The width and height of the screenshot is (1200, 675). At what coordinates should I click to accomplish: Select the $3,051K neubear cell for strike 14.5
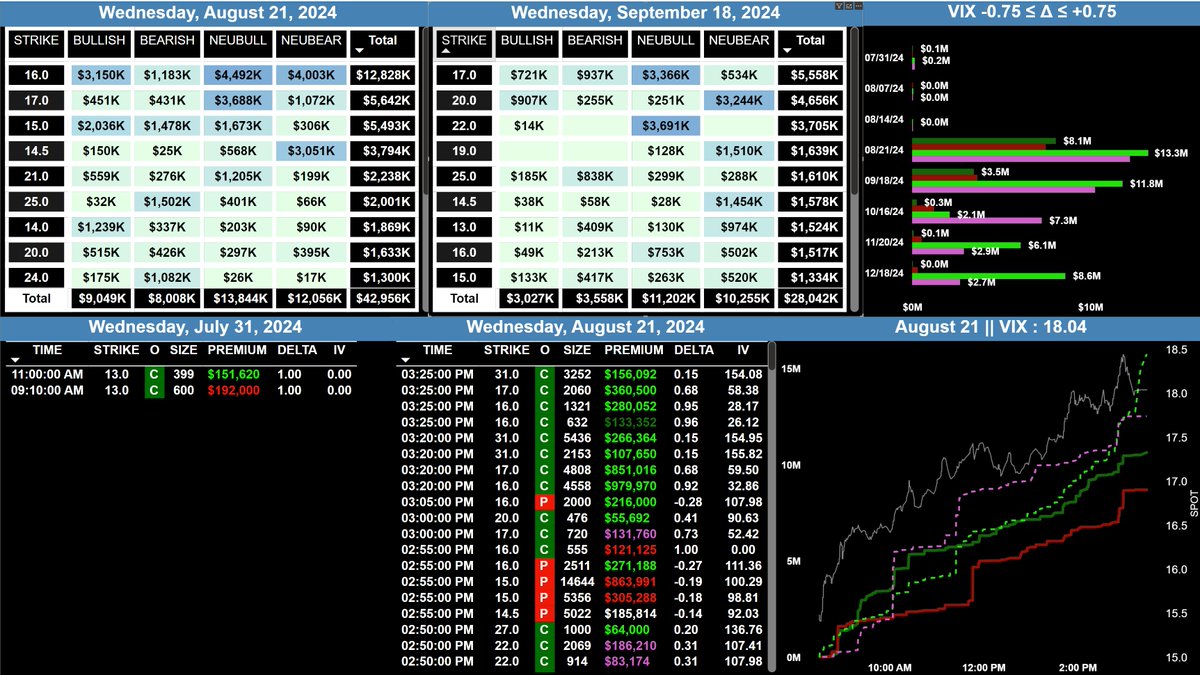tap(310, 151)
